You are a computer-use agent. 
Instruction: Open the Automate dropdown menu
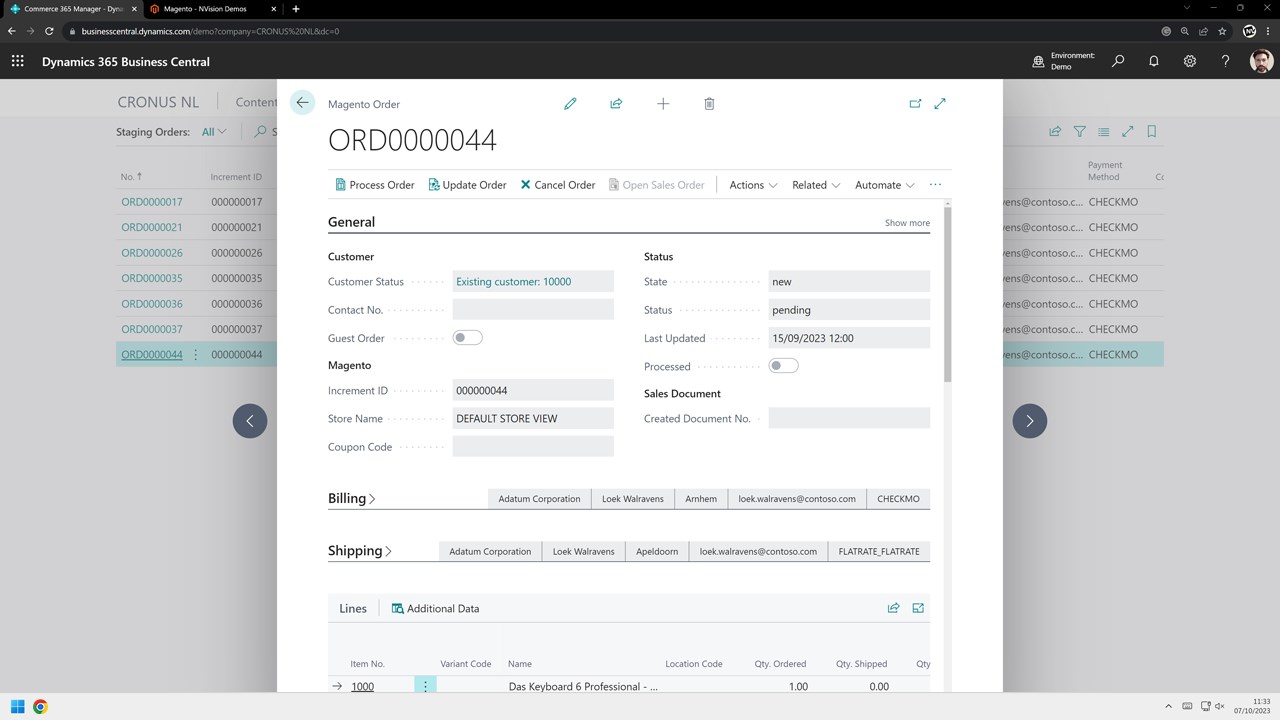(885, 185)
